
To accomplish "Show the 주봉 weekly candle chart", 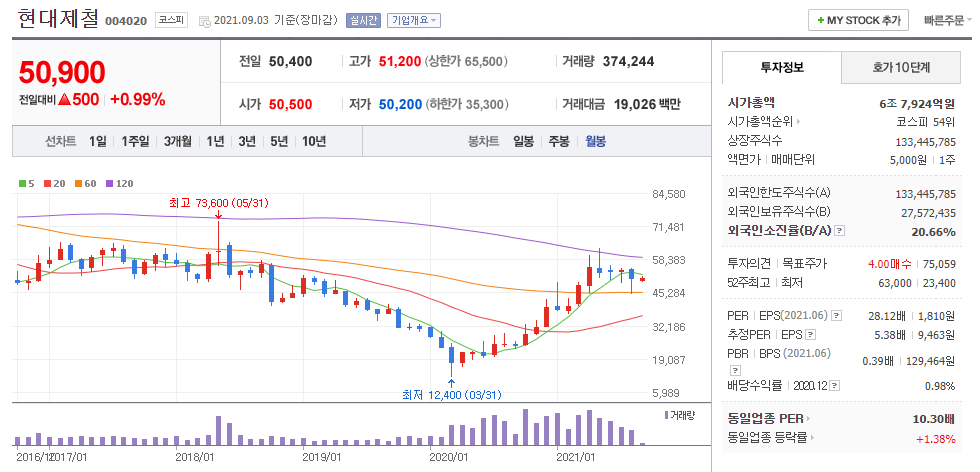I will pos(559,141).
